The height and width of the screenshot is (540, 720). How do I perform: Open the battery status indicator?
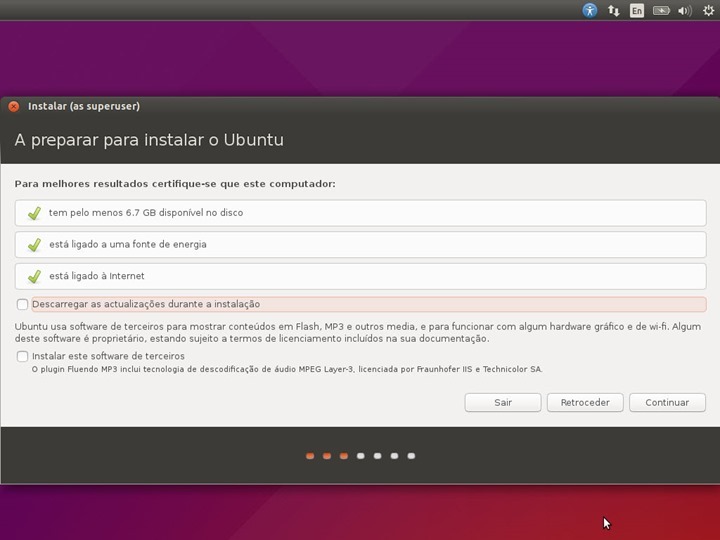click(661, 11)
